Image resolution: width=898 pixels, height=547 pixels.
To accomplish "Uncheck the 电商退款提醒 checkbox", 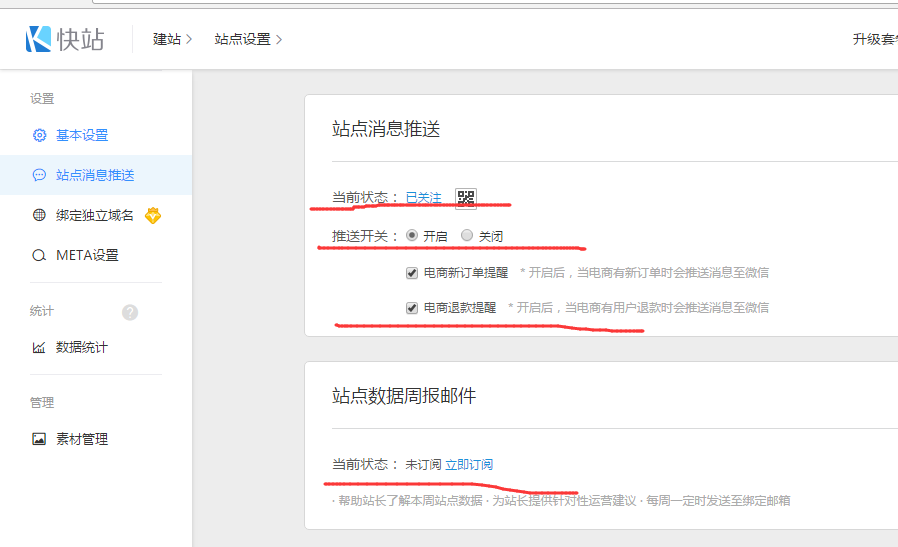I will point(412,308).
